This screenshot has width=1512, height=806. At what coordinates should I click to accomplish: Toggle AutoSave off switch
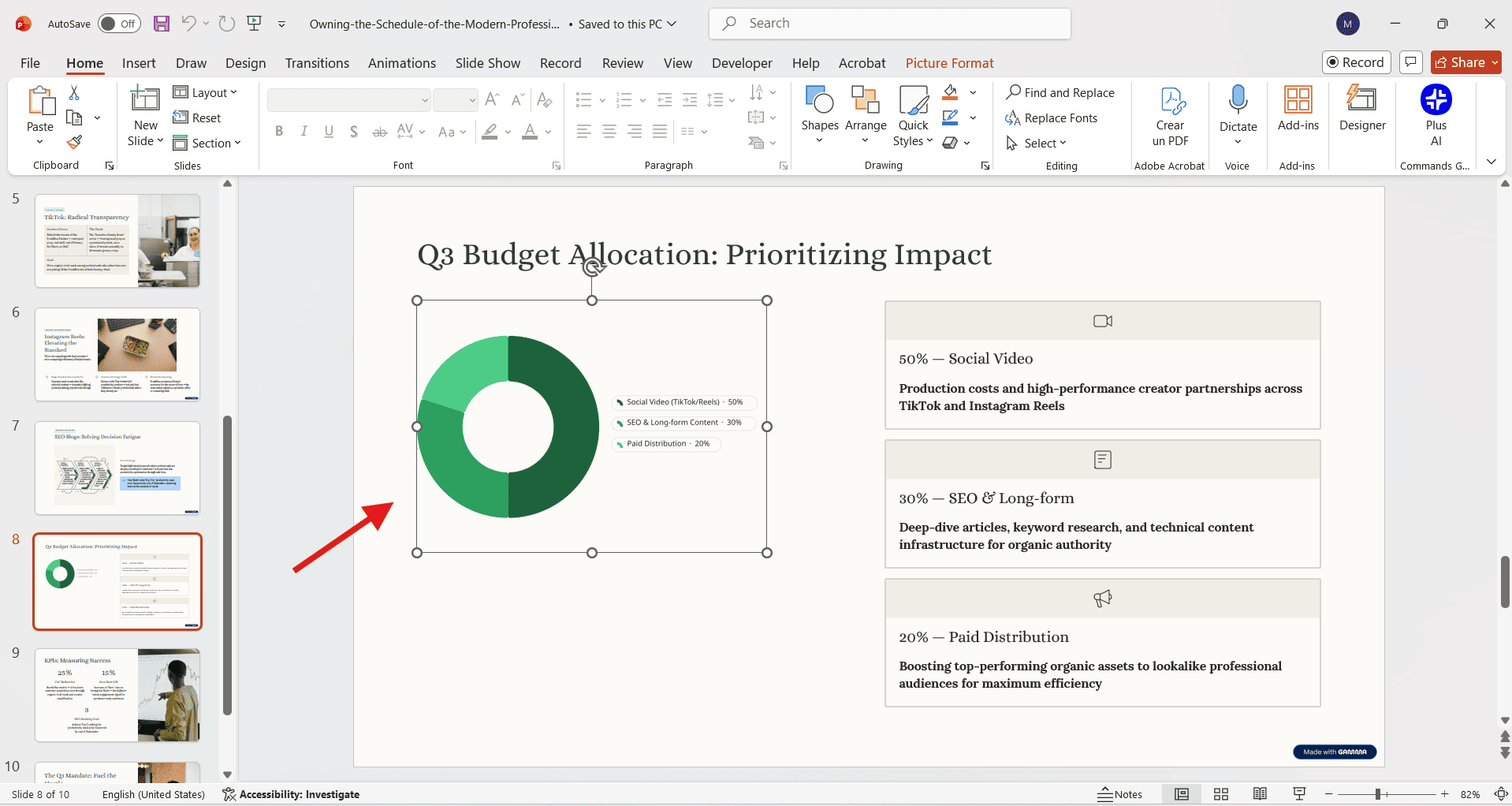[x=119, y=24]
